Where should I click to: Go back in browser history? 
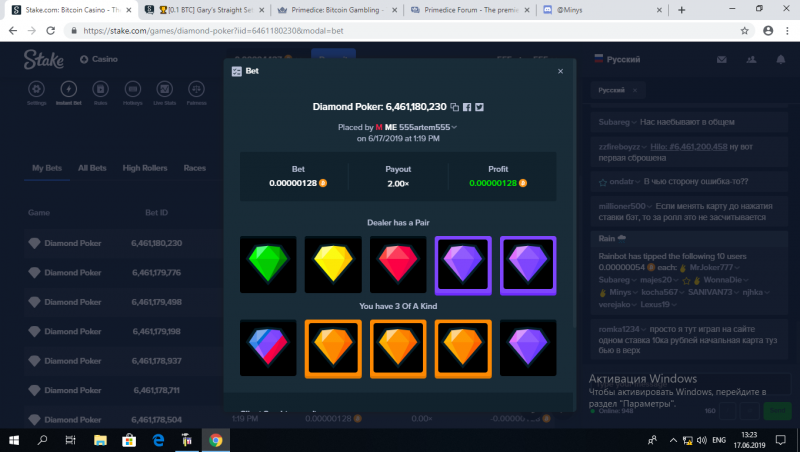[x=13, y=31]
